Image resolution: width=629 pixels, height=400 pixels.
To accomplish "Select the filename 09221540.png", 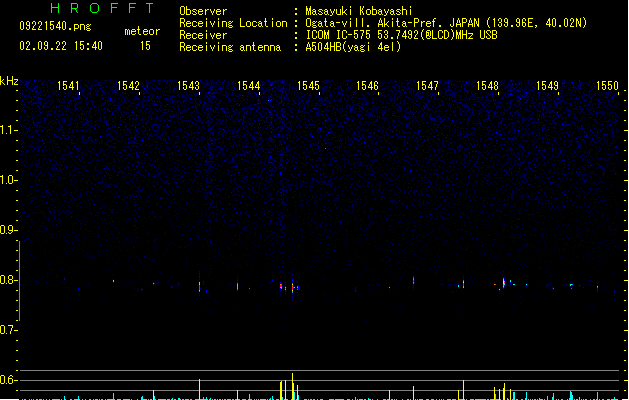I will point(55,26).
